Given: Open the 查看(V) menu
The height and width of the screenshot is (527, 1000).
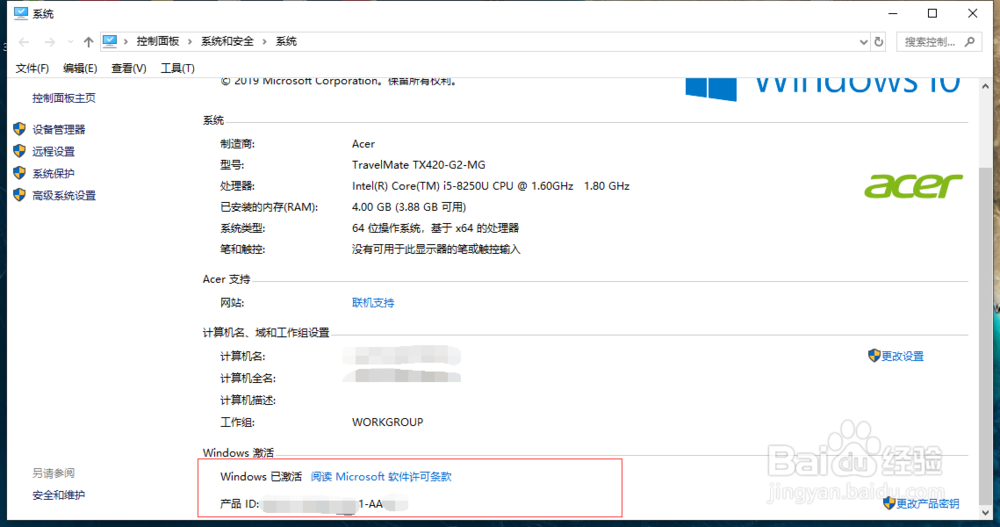Looking at the screenshot, I should 129,68.
